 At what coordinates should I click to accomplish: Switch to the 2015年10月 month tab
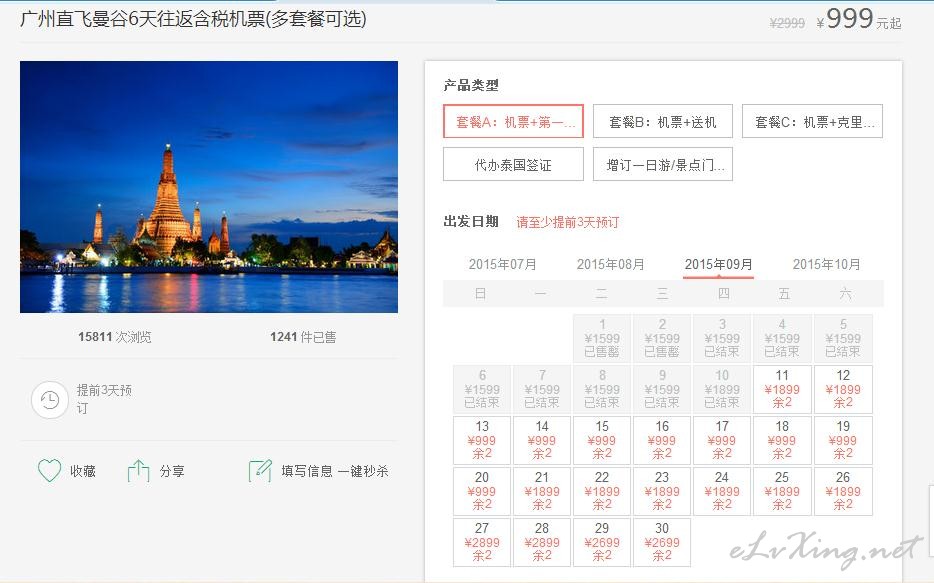point(826,264)
